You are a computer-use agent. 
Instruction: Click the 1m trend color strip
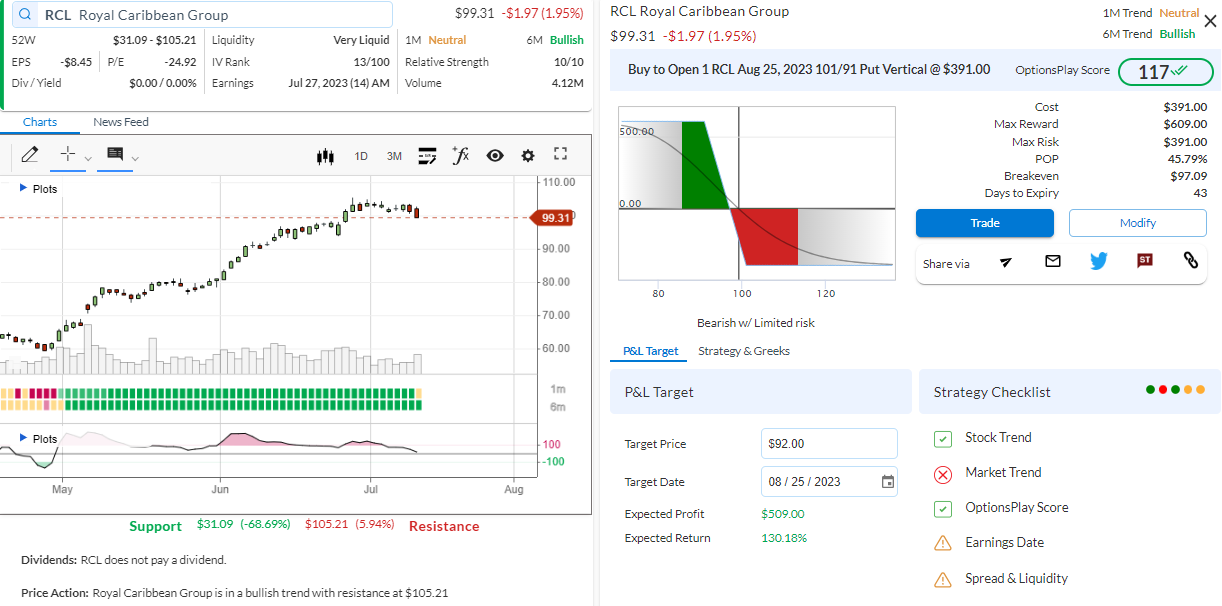(x=209, y=393)
